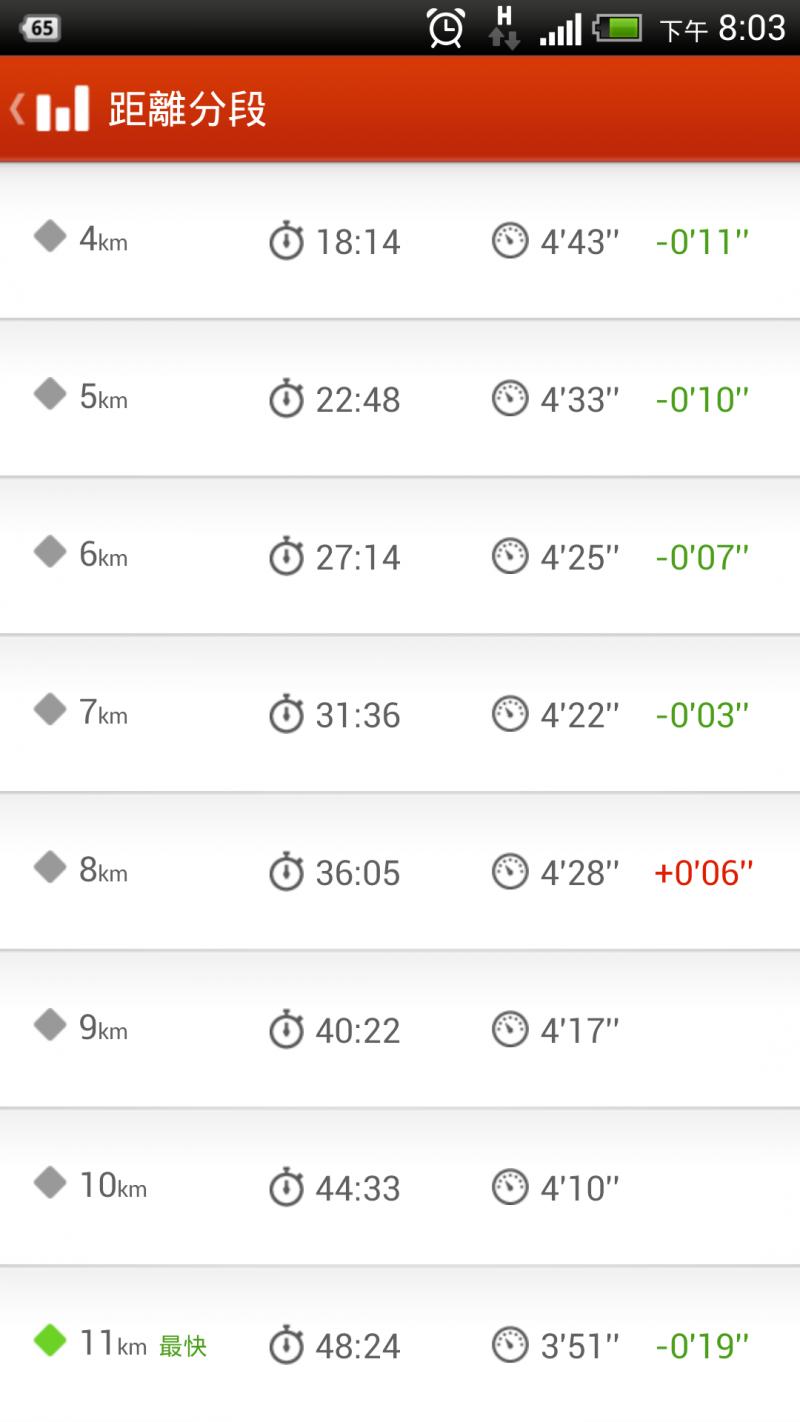Tap the 距離分段 header title
This screenshot has height=1422, width=800.
187,109
